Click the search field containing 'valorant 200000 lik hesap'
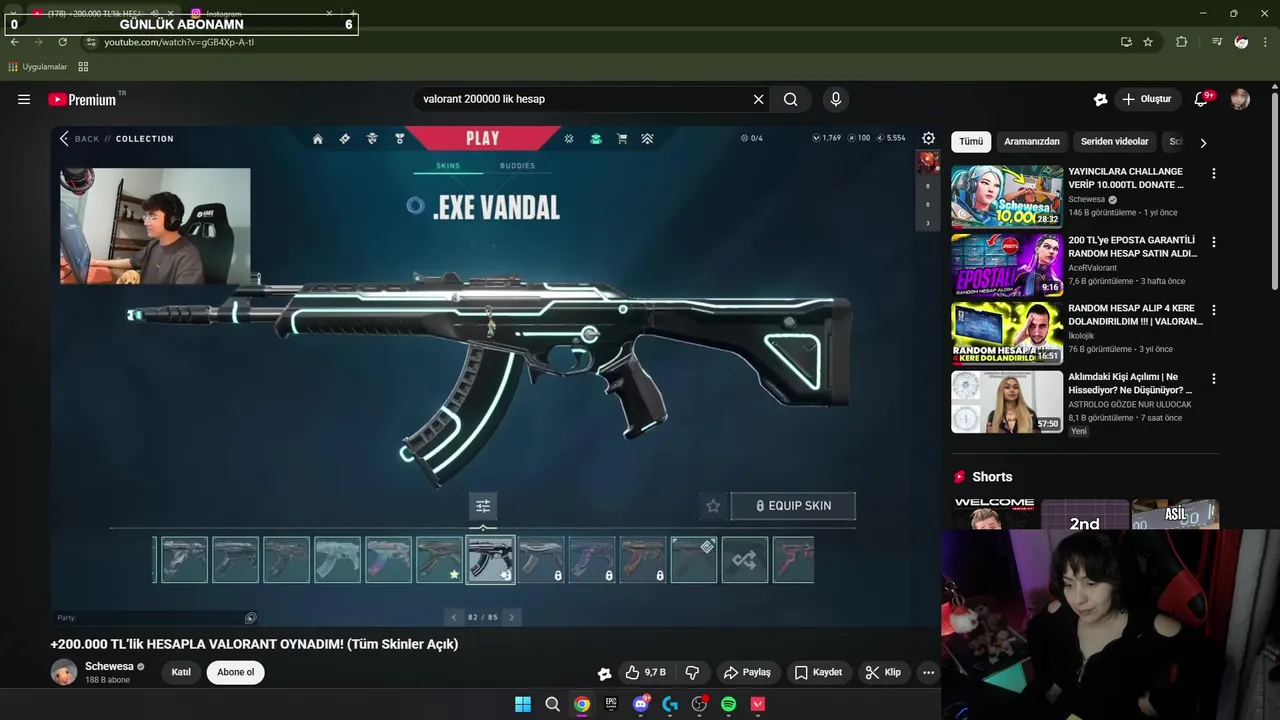 [x=582, y=99]
